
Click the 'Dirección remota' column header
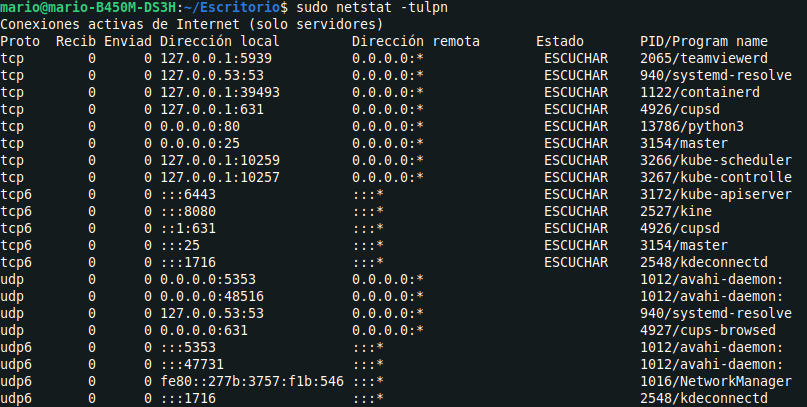click(416, 41)
